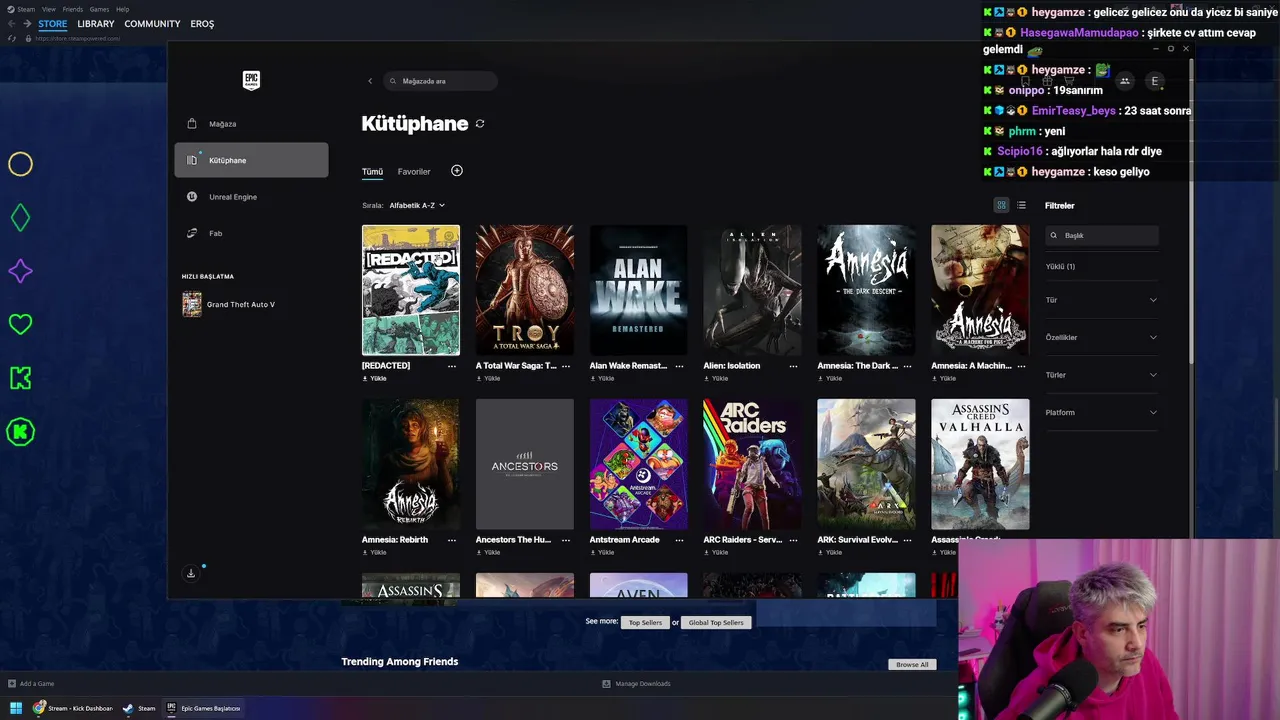The width and height of the screenshot is (1280, 720).
Task: Open options menu for A Total War Saga
Action: point(566,366)
